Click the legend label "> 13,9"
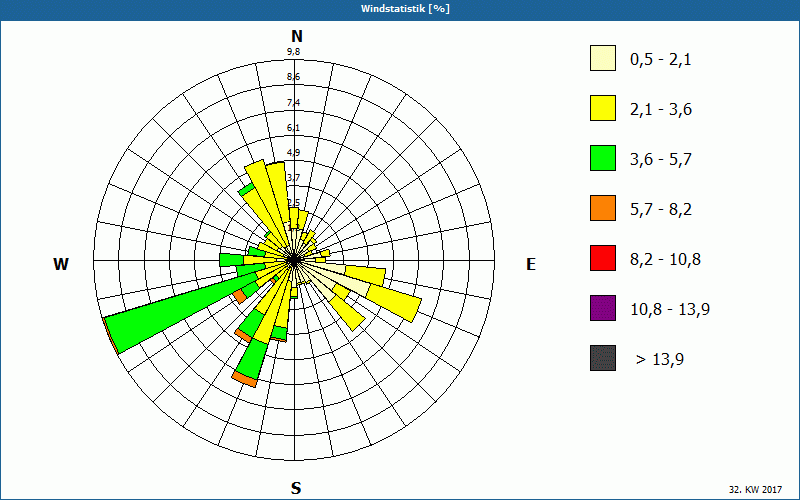Image resolution: width=800 pixels, height=500 pixels. click(x=660, y=360)
